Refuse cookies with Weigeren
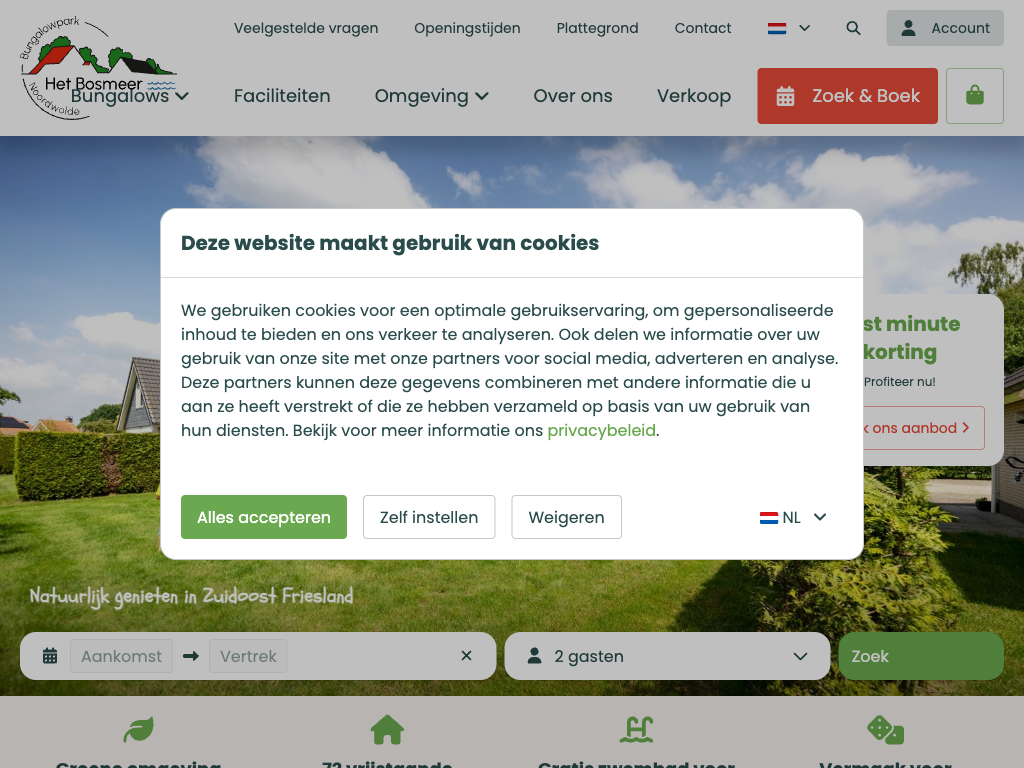The height and width of the screenshot is (768, 1024). pos(566,517)
